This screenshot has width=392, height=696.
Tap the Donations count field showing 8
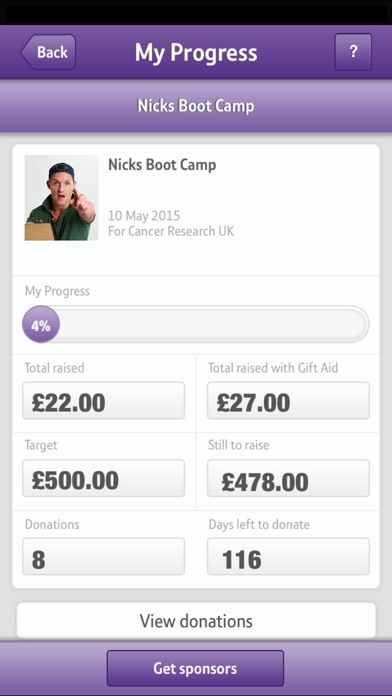point(103,557)
